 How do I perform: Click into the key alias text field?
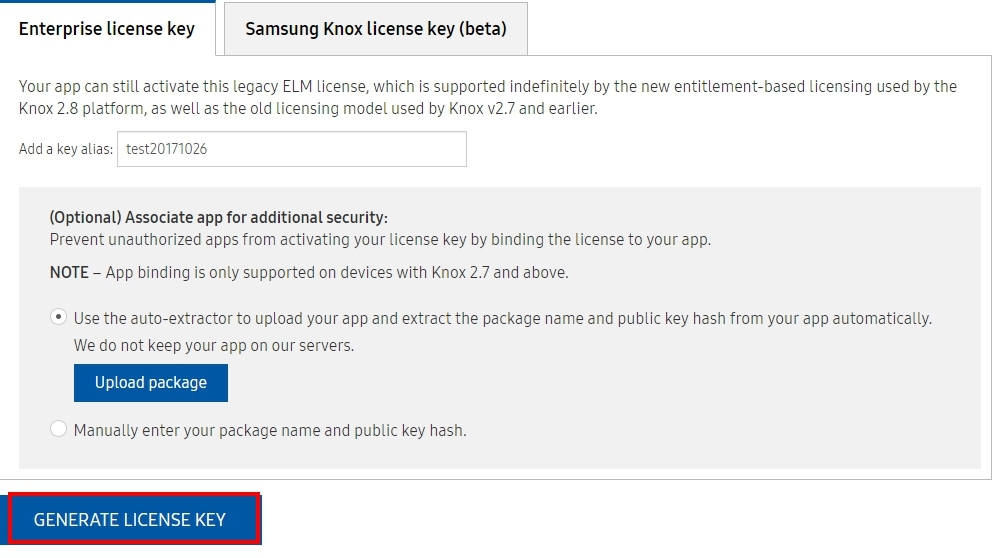pos(292,149)
